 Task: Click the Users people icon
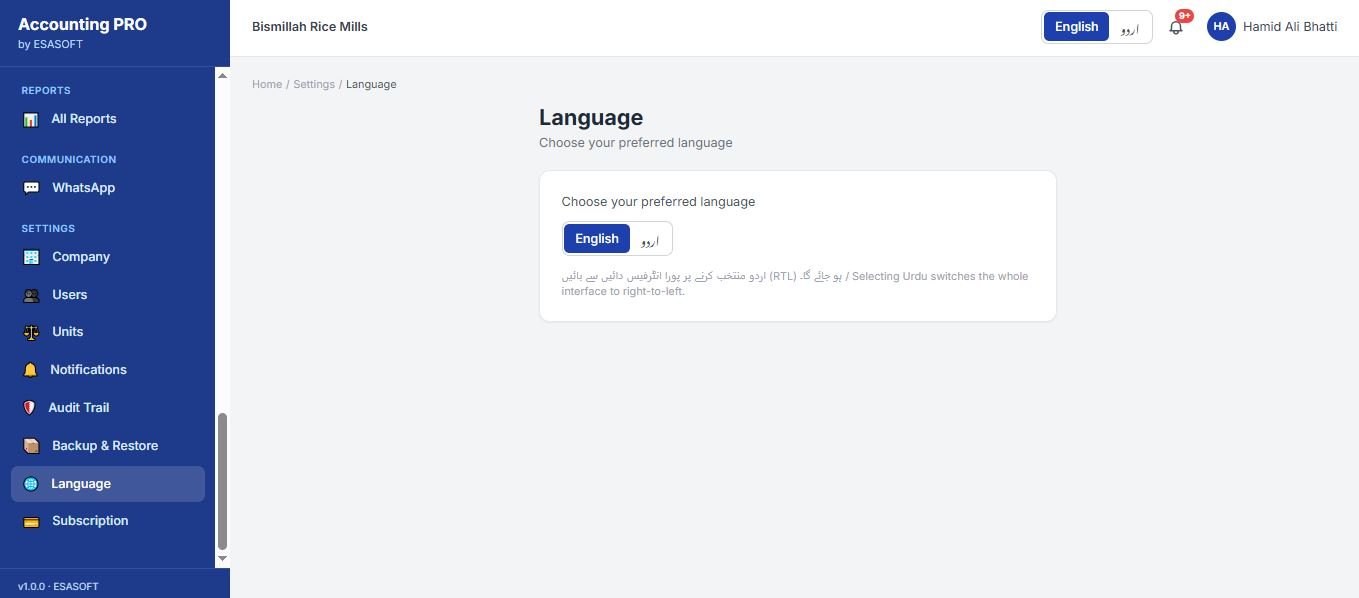pos(31,295)
